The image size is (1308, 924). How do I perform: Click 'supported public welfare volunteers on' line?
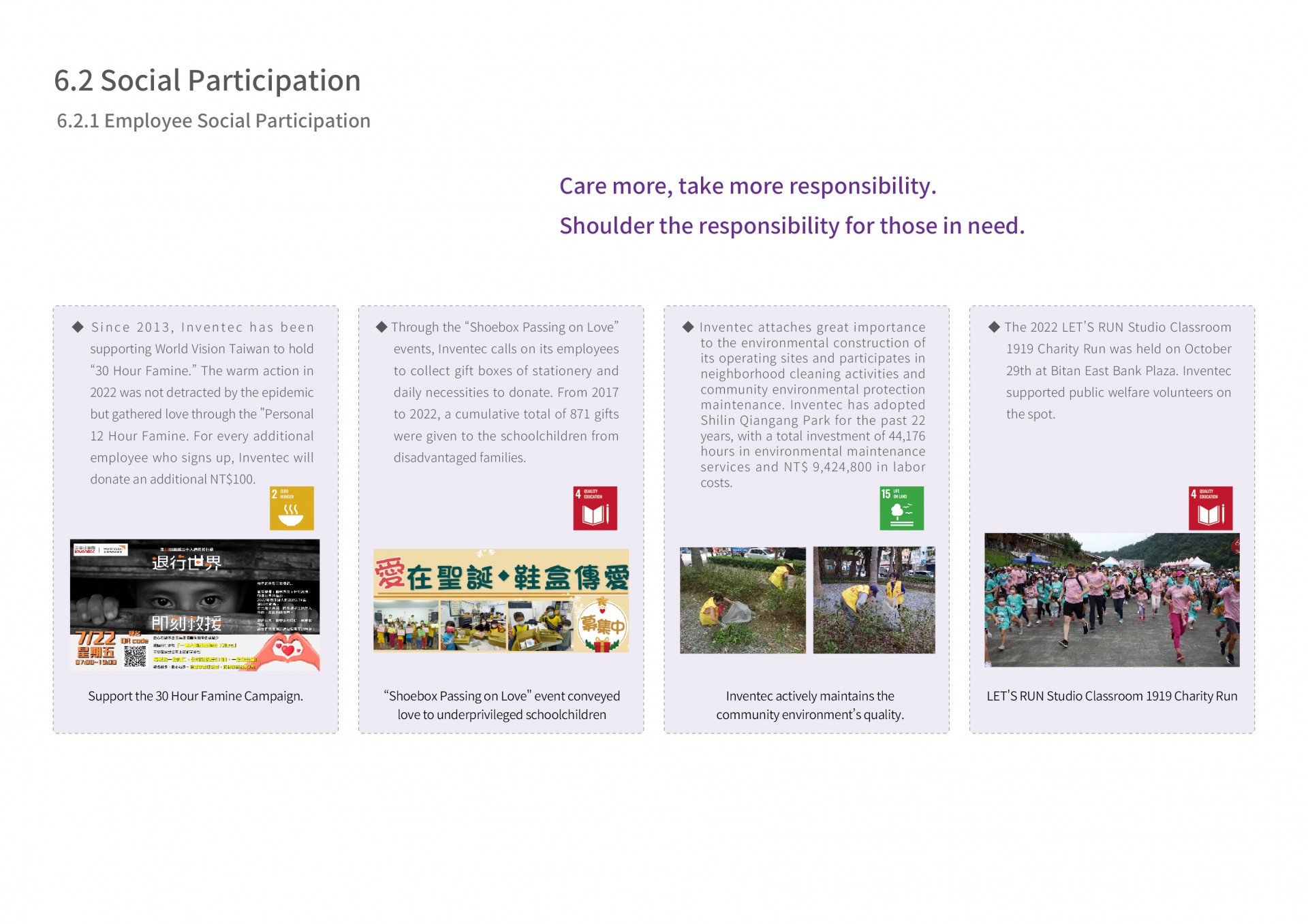pyautogui.click(x=1119, y=392)
